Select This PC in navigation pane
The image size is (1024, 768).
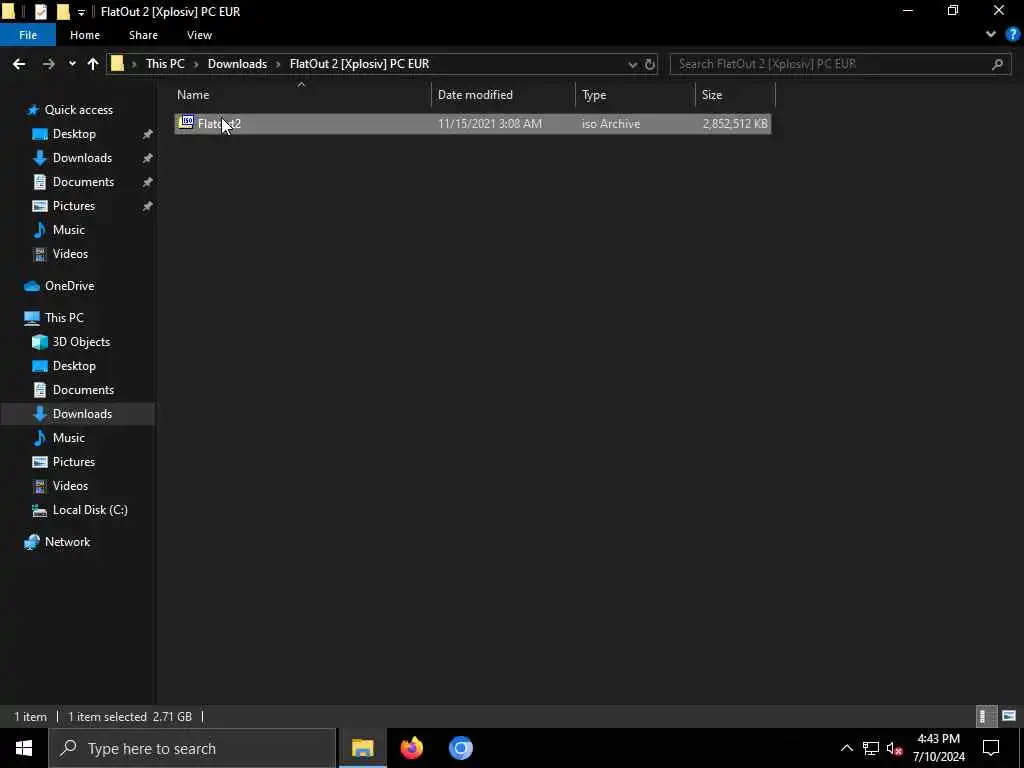pyautogui.click(x=64, y=318)
